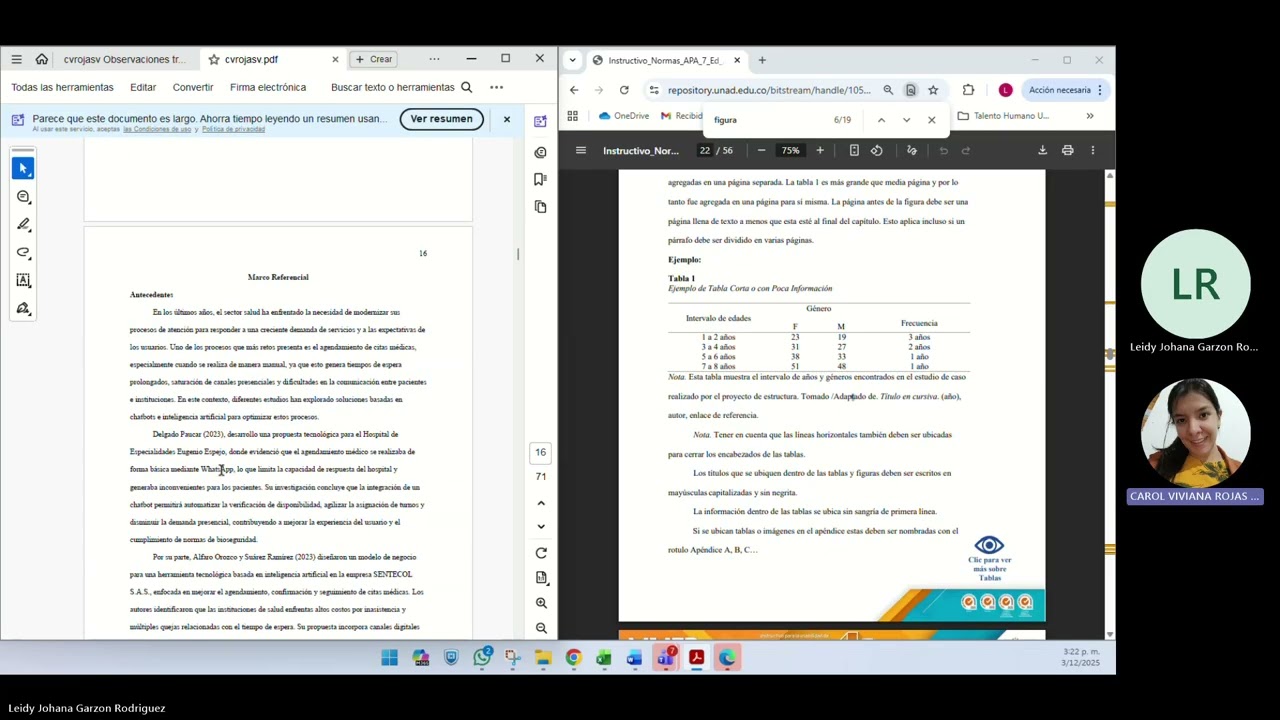This screenshot has width=1280, height=720.
Task: Open Todas las herramientas menu
Action: point(62,87)
